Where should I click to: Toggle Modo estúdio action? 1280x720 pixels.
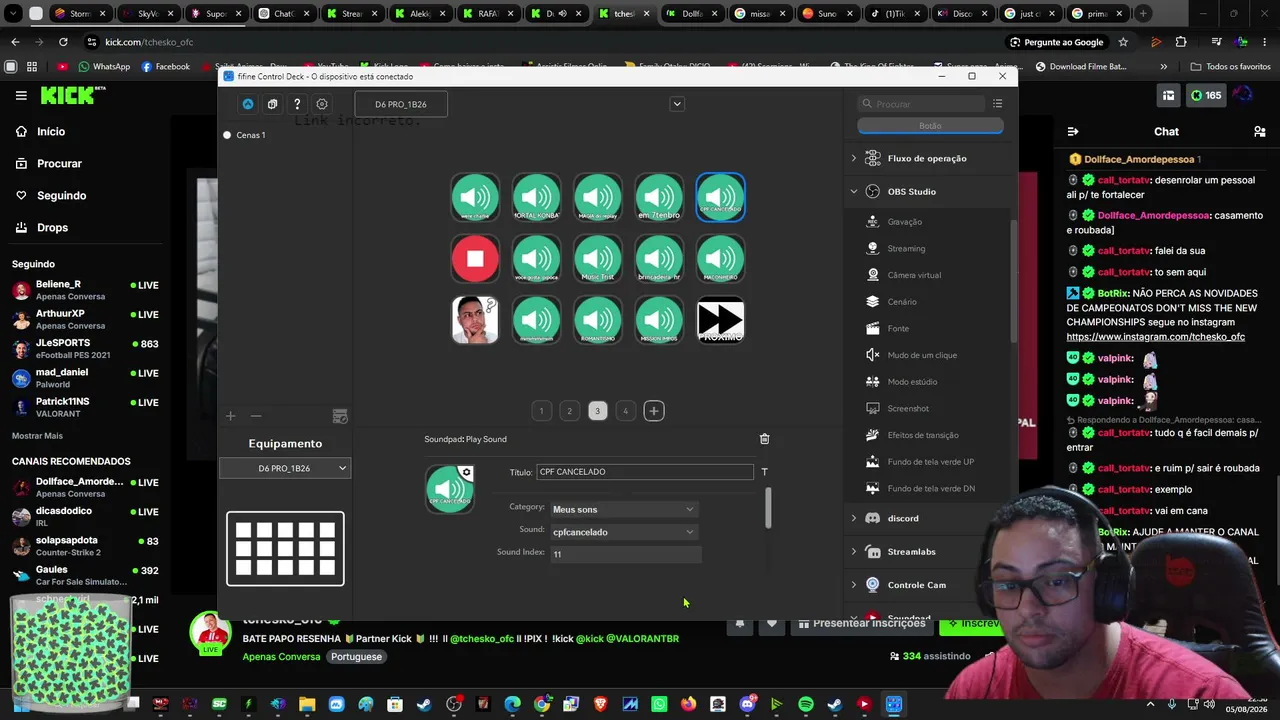click(x=912, y=382)
